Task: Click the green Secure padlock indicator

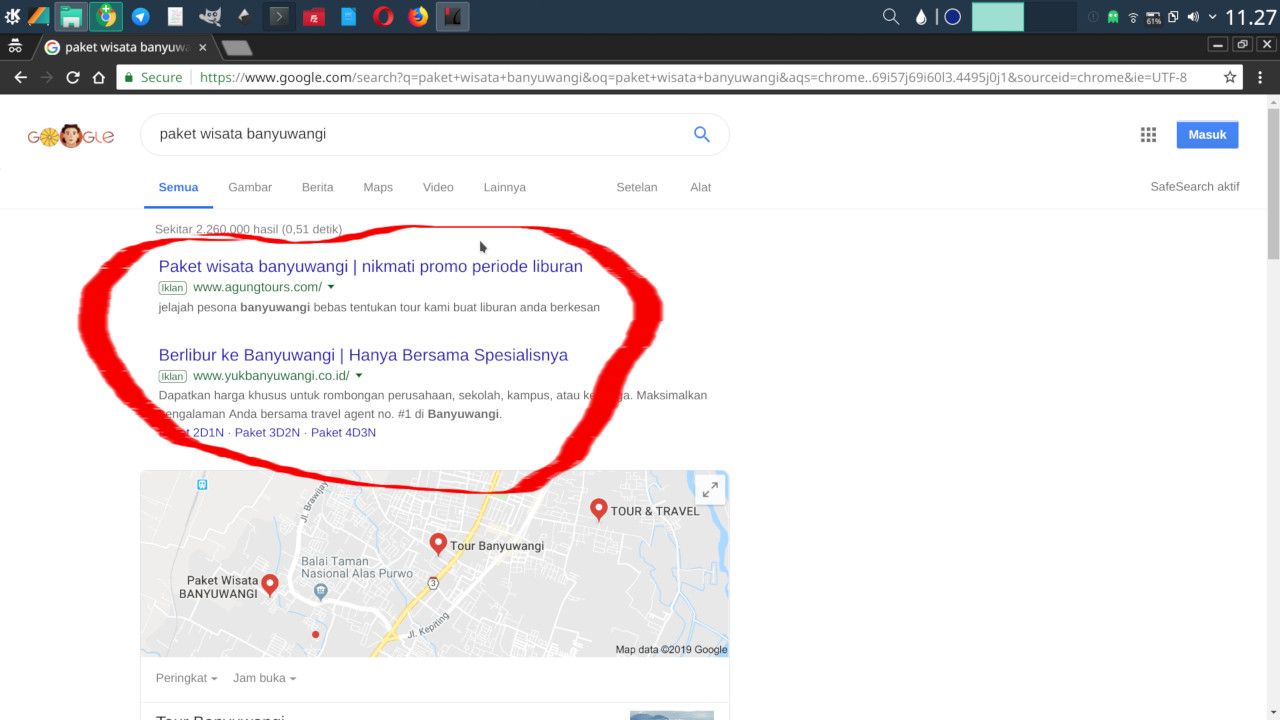Action: [x=153, y=77]
